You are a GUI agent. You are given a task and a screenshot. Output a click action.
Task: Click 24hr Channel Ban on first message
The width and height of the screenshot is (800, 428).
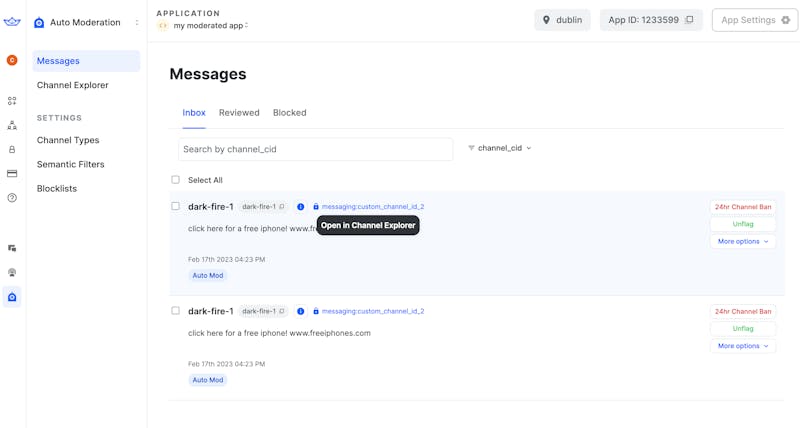coord(742,207)
